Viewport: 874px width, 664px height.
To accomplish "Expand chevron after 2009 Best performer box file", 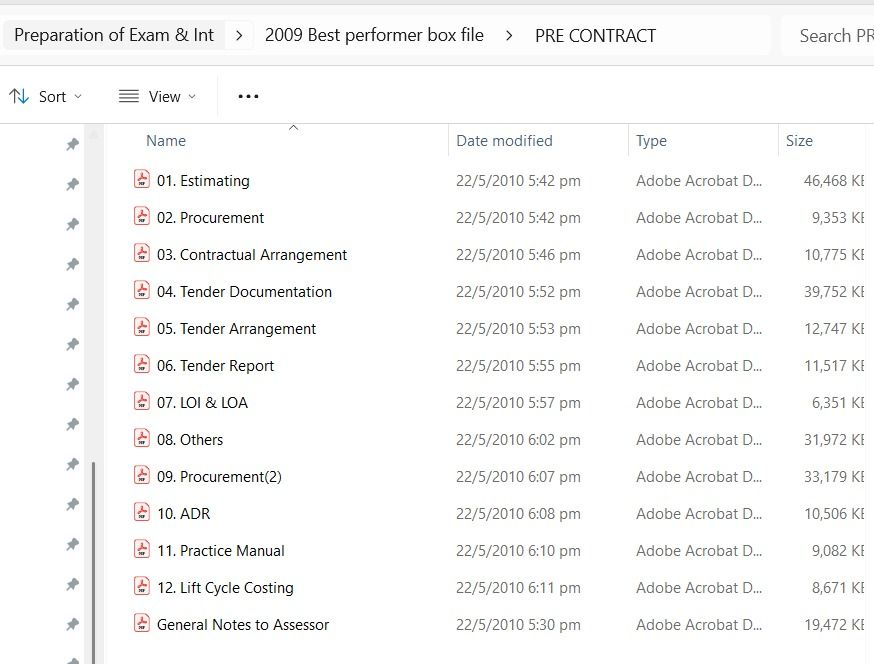I will click(509, 36).
